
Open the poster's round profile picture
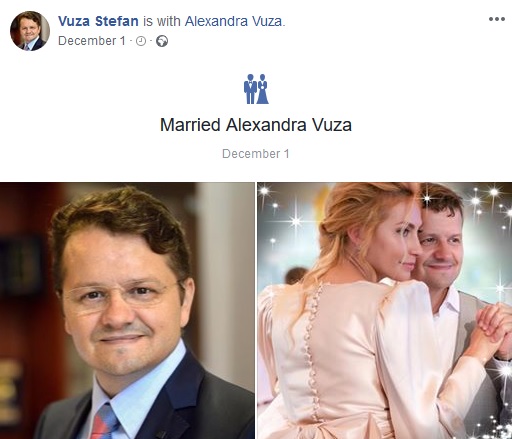point(30,31)
